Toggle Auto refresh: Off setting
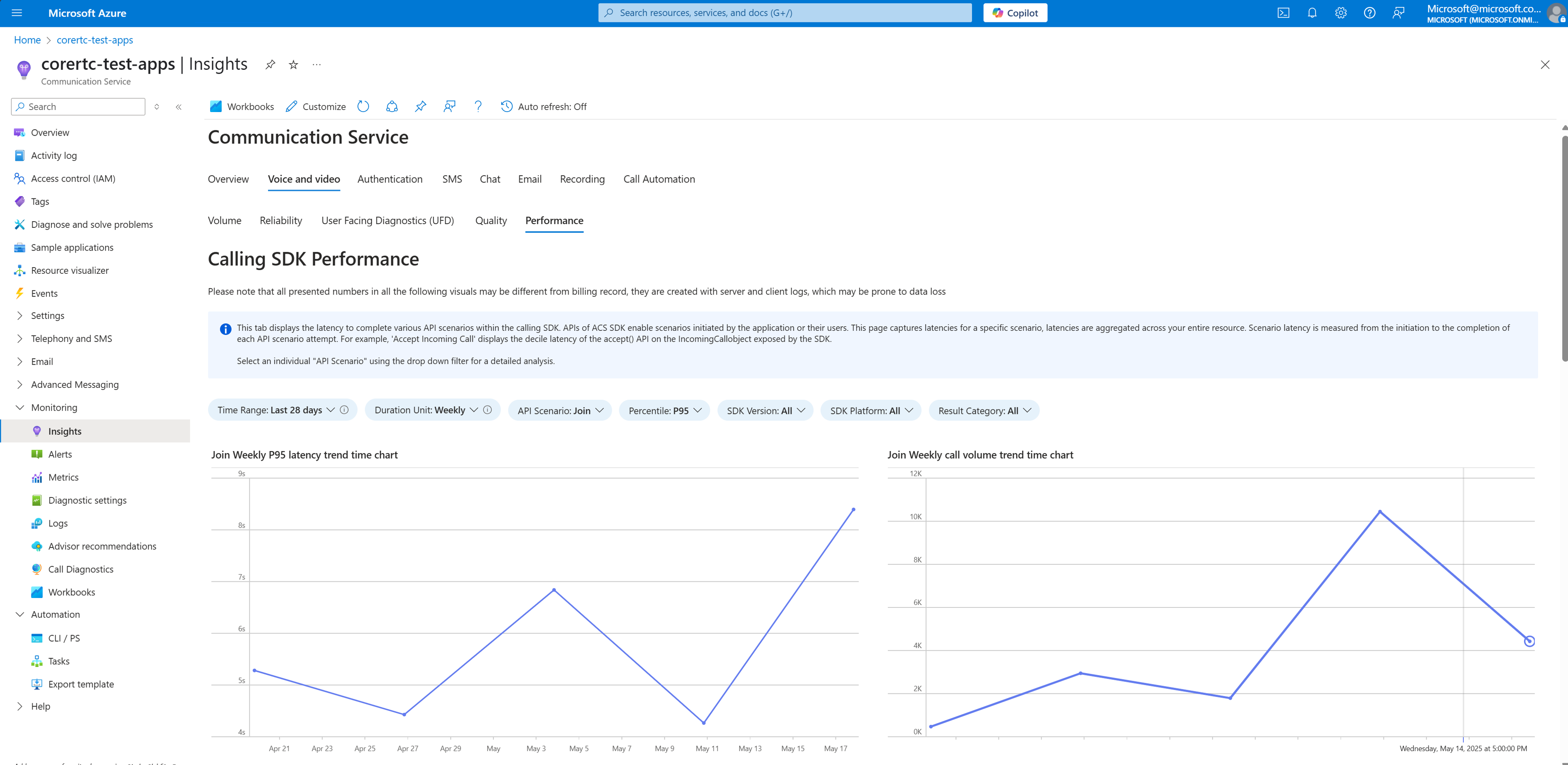The width and height of the screenshot is (1568, 765). pyautogui.click(x=543, y=107)
